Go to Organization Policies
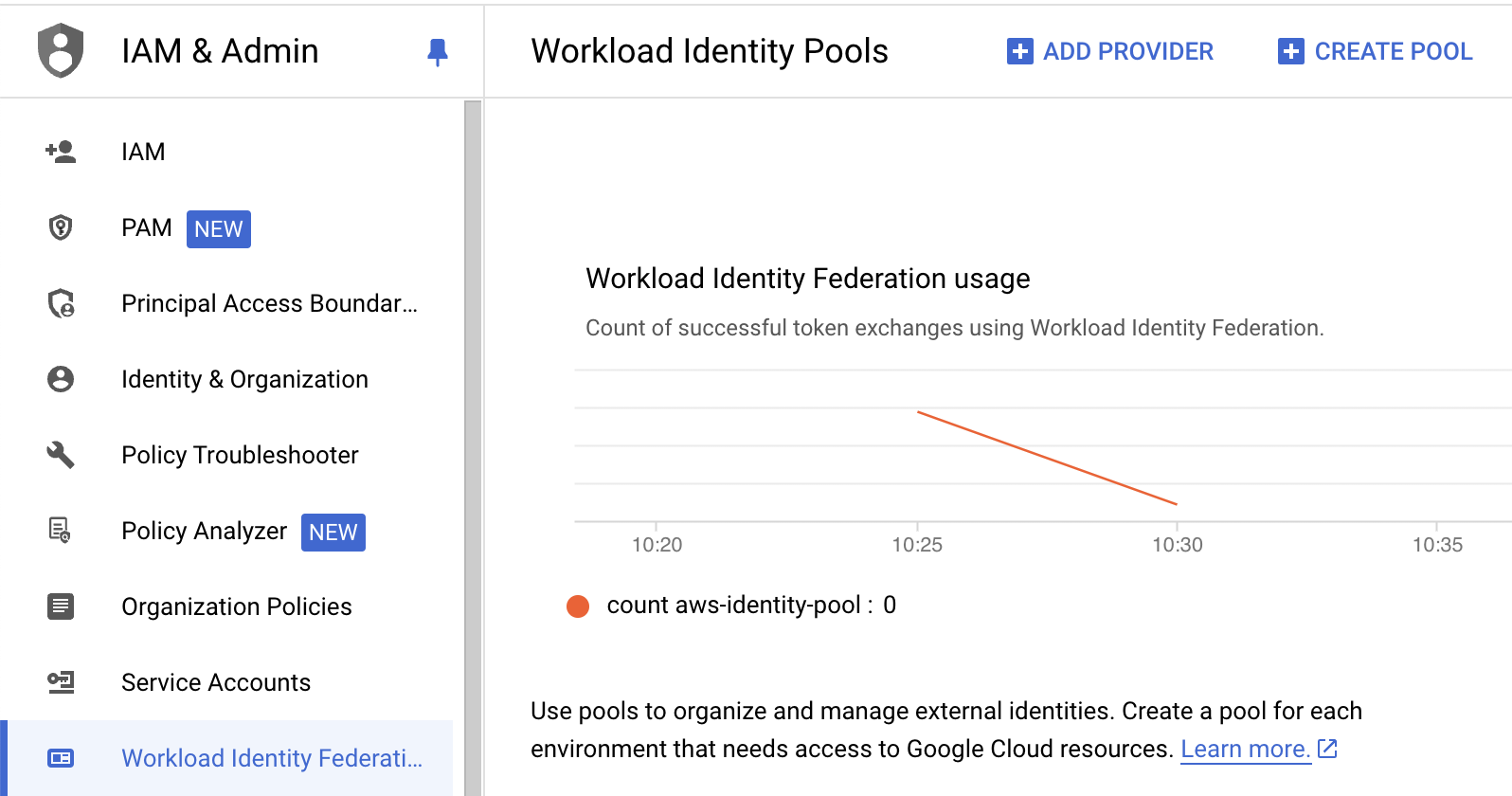Screen dimensions: 1512x796 point(236,606)
